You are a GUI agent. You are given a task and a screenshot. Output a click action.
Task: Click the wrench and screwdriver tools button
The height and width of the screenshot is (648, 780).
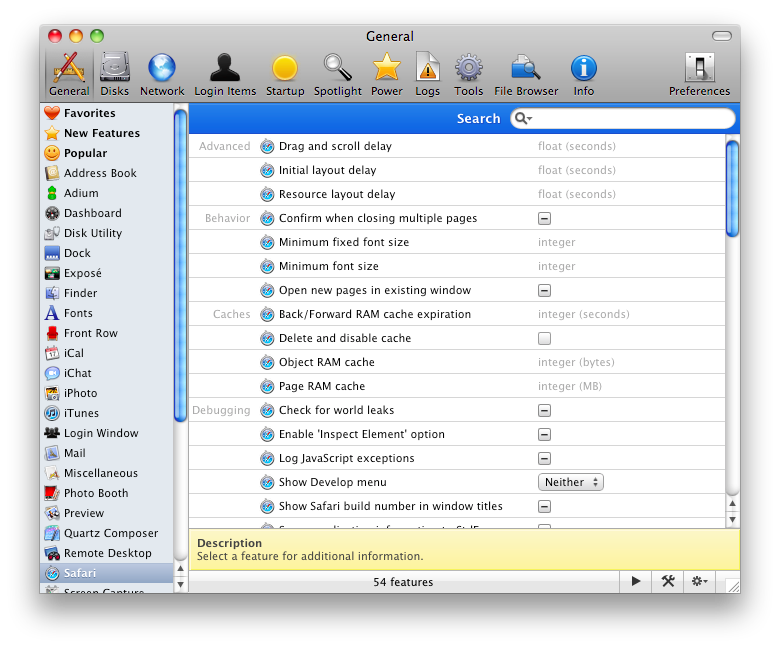668,581
